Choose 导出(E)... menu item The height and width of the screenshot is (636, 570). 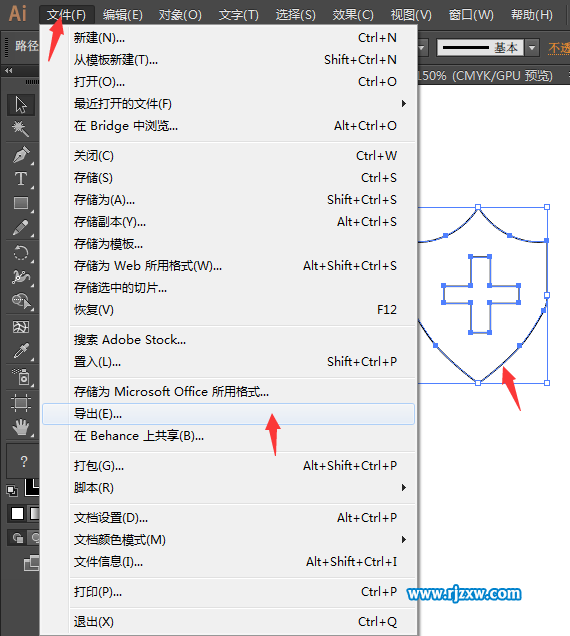(x=229, y=414)
